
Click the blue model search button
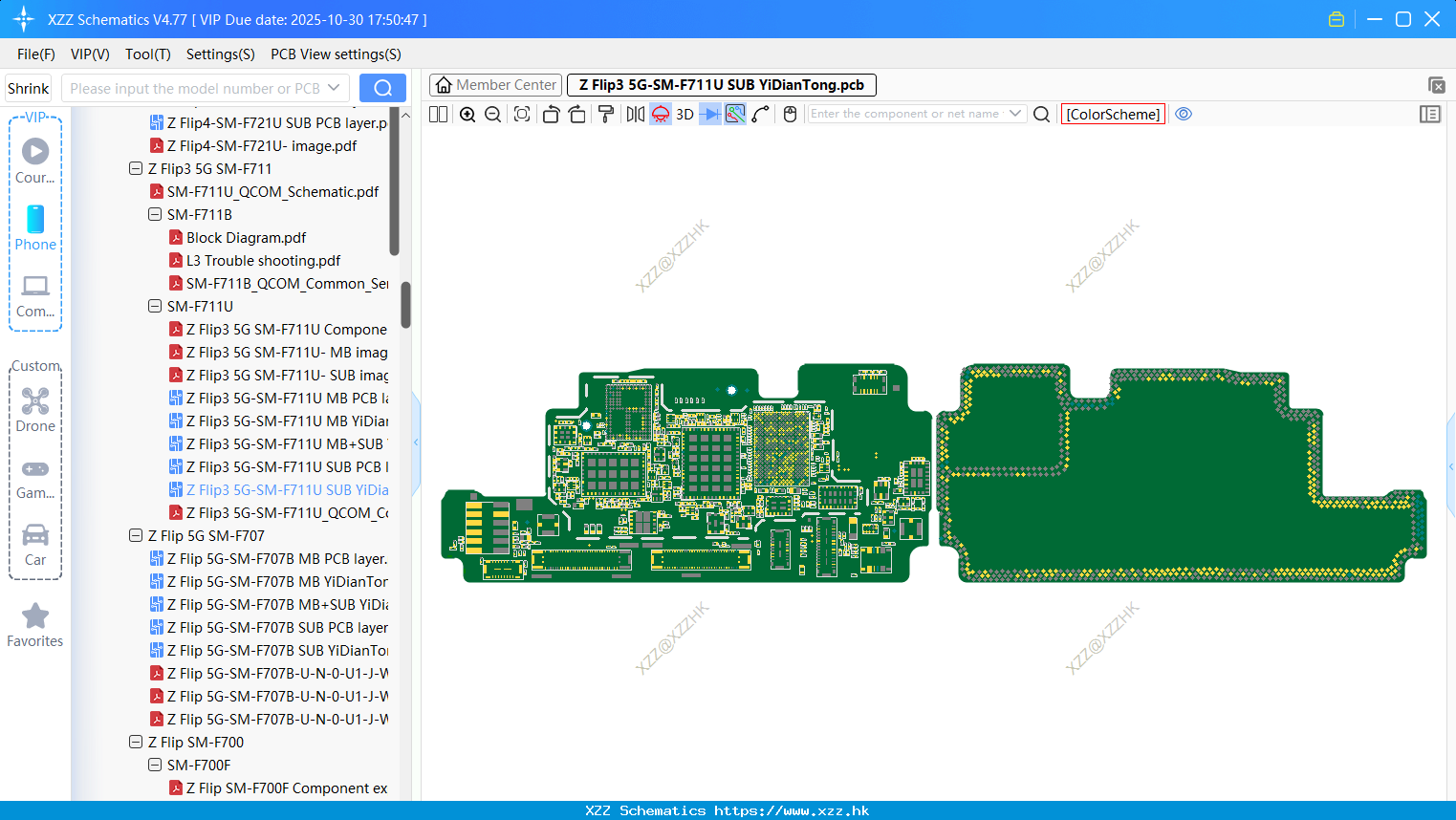(x=382, y=88)
